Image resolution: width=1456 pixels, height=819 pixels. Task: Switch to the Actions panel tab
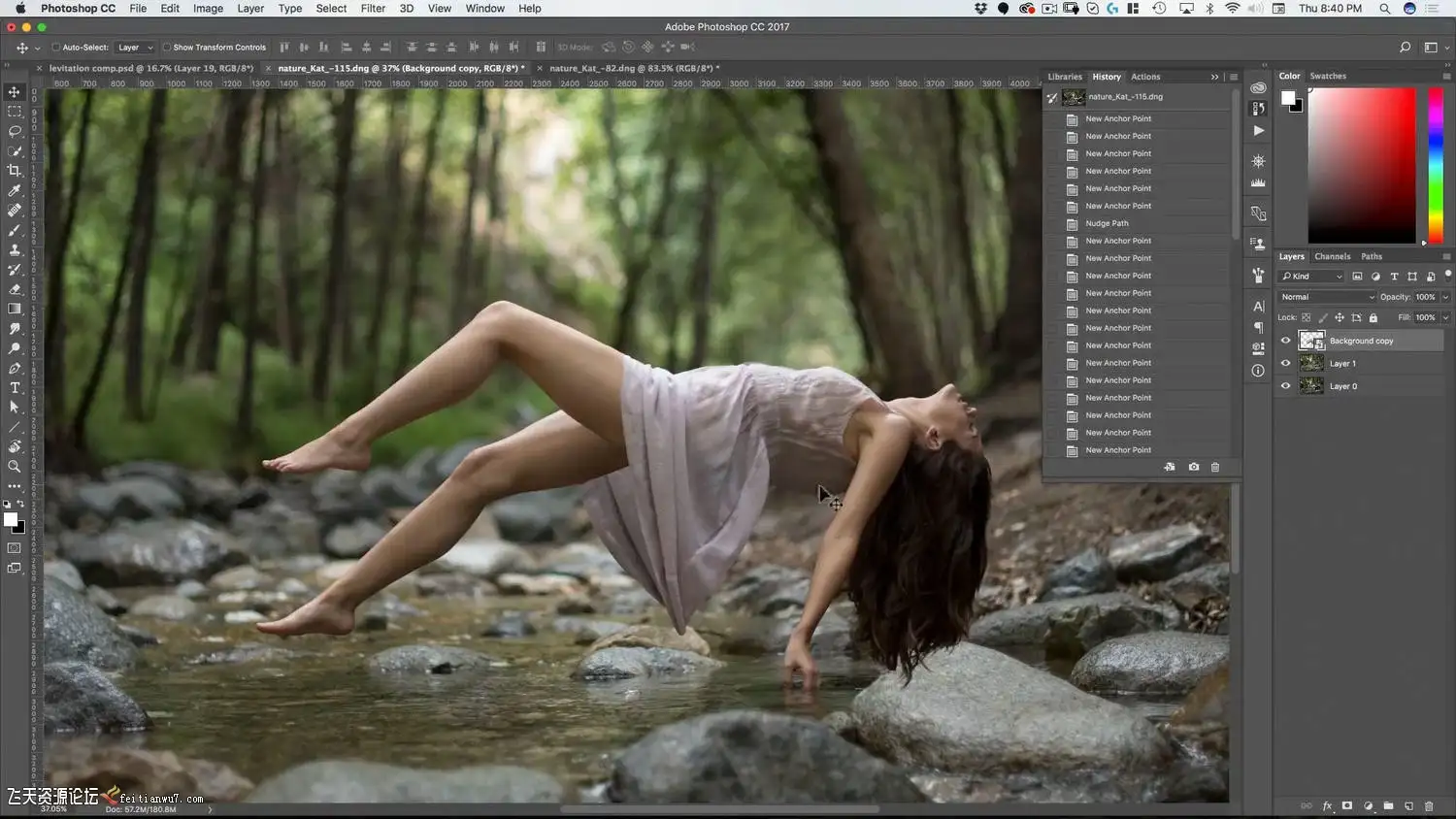point(1145,77)
